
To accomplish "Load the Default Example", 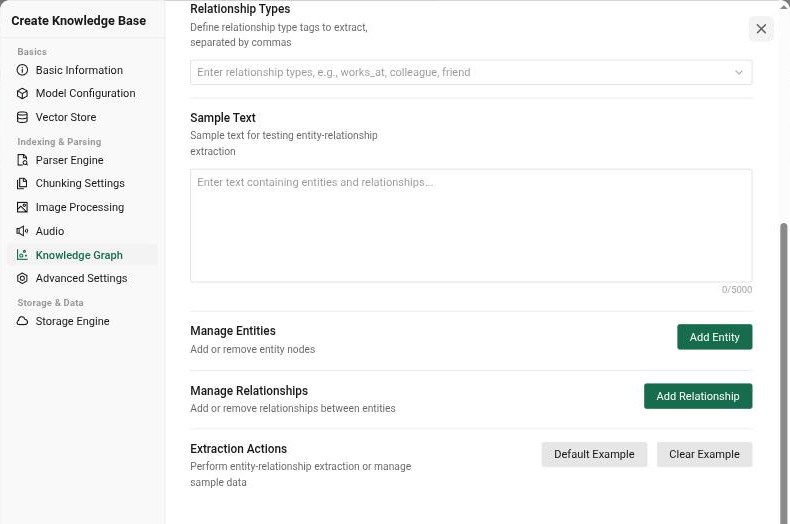I will pos(594,454).
